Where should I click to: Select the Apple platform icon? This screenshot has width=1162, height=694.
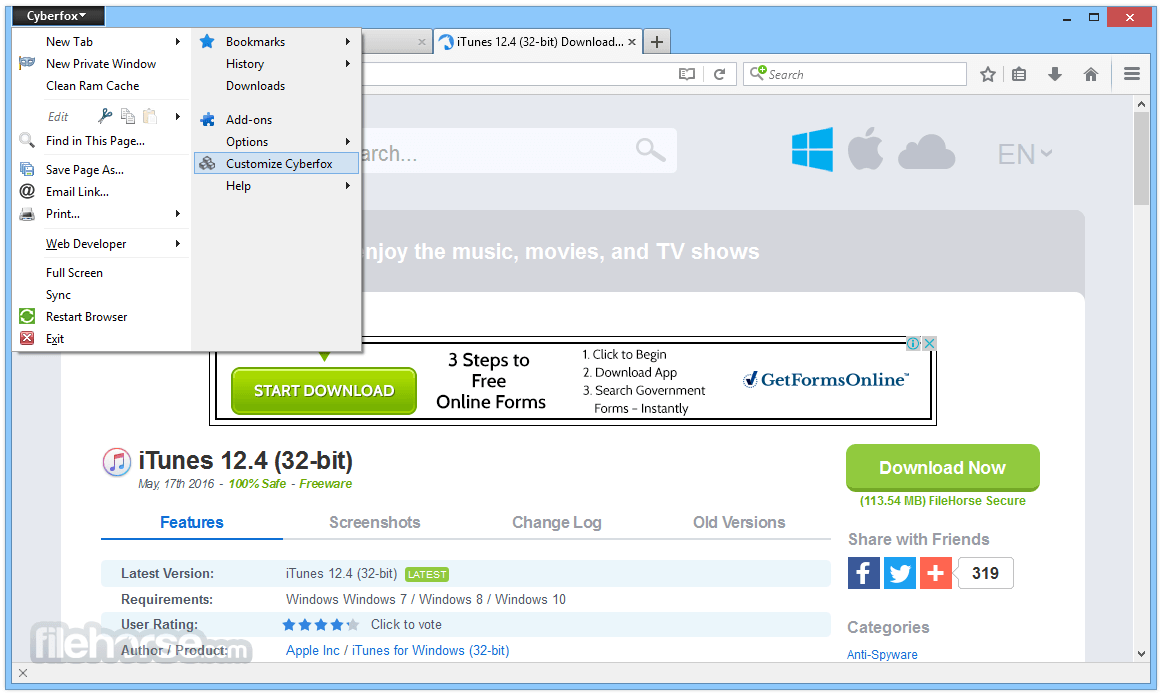pos(866,148)
